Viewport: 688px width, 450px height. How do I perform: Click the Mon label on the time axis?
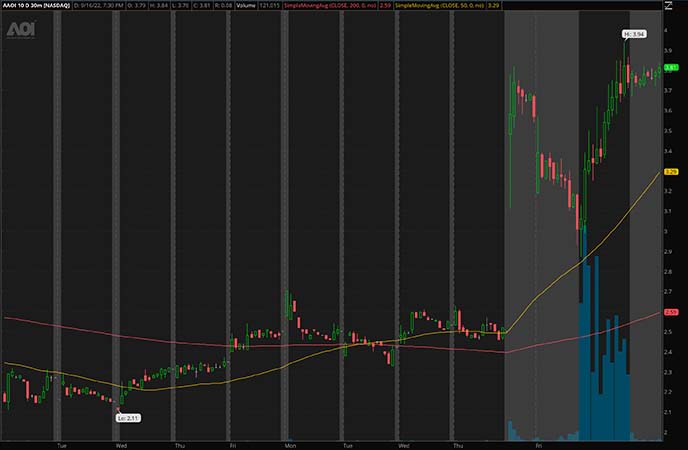(290, 446)
